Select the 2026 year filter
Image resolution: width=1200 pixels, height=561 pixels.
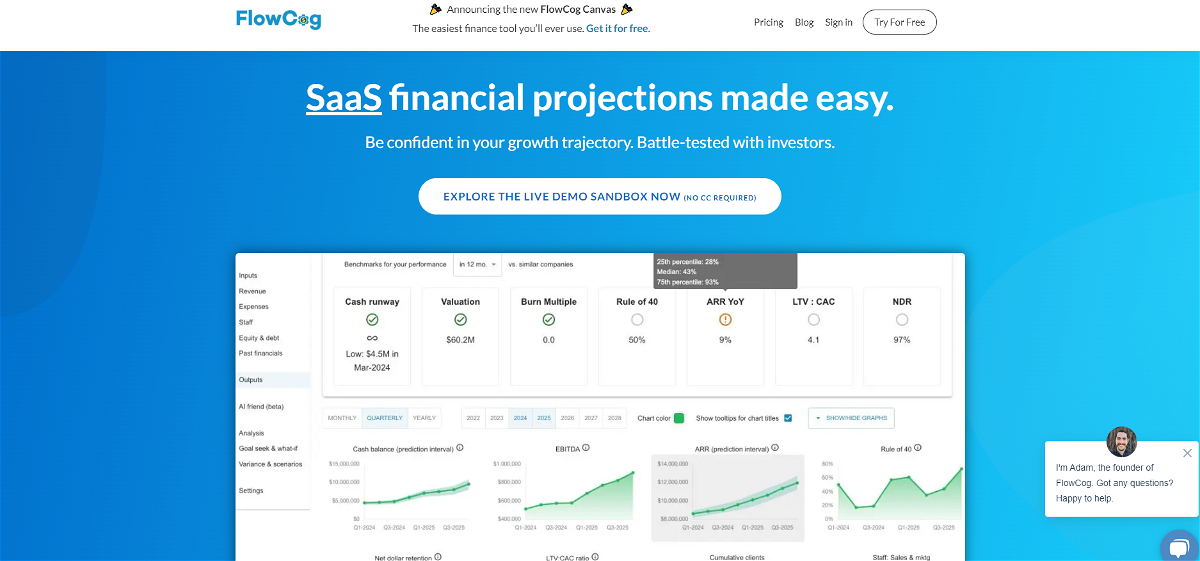567,418
